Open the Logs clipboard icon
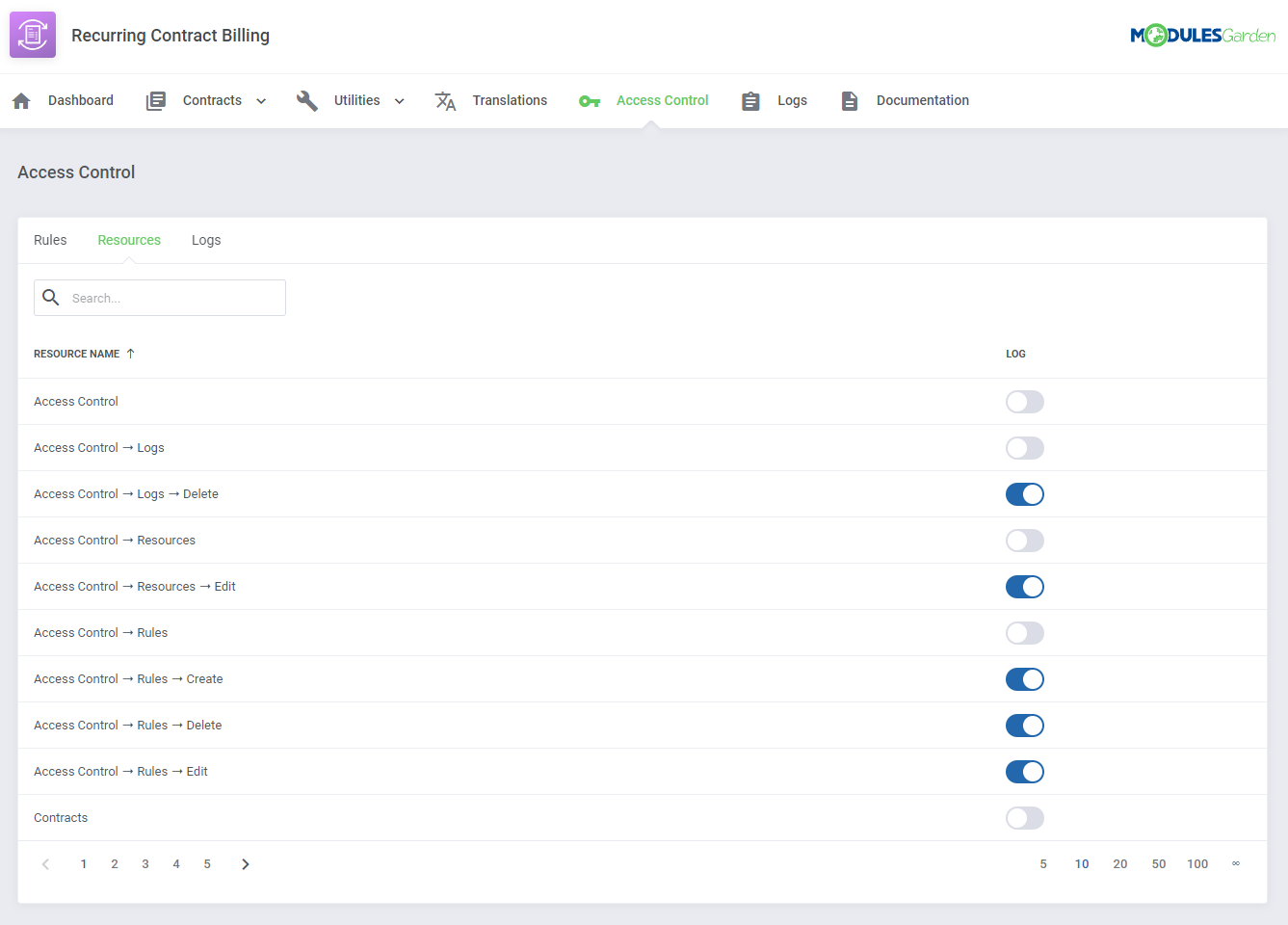The width and height of the screenshot is (1288, 925). tap(750, 99)
